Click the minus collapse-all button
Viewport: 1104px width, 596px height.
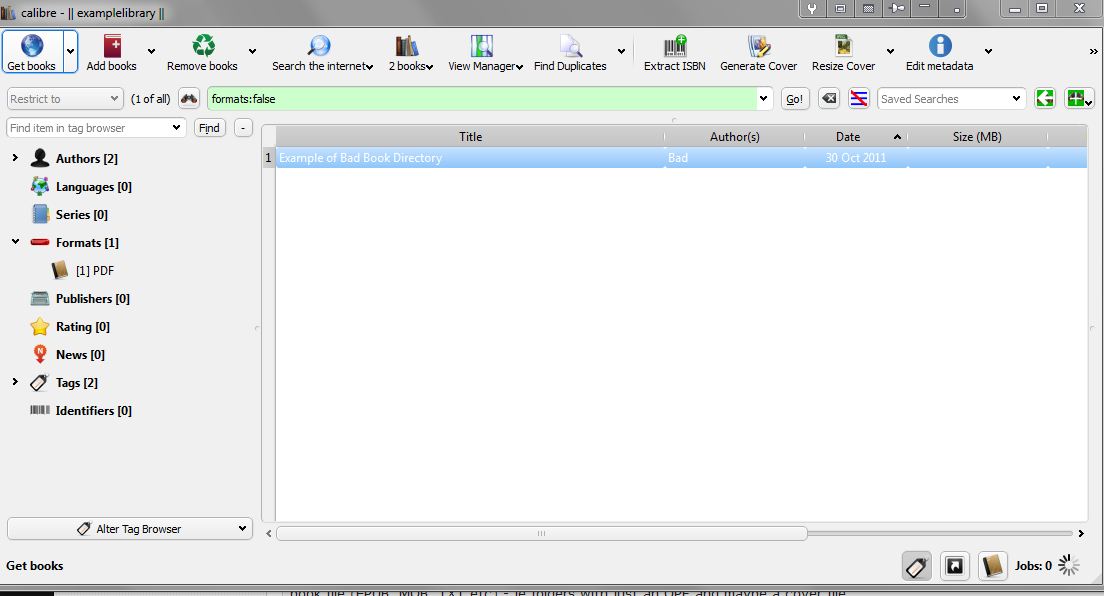243,128
